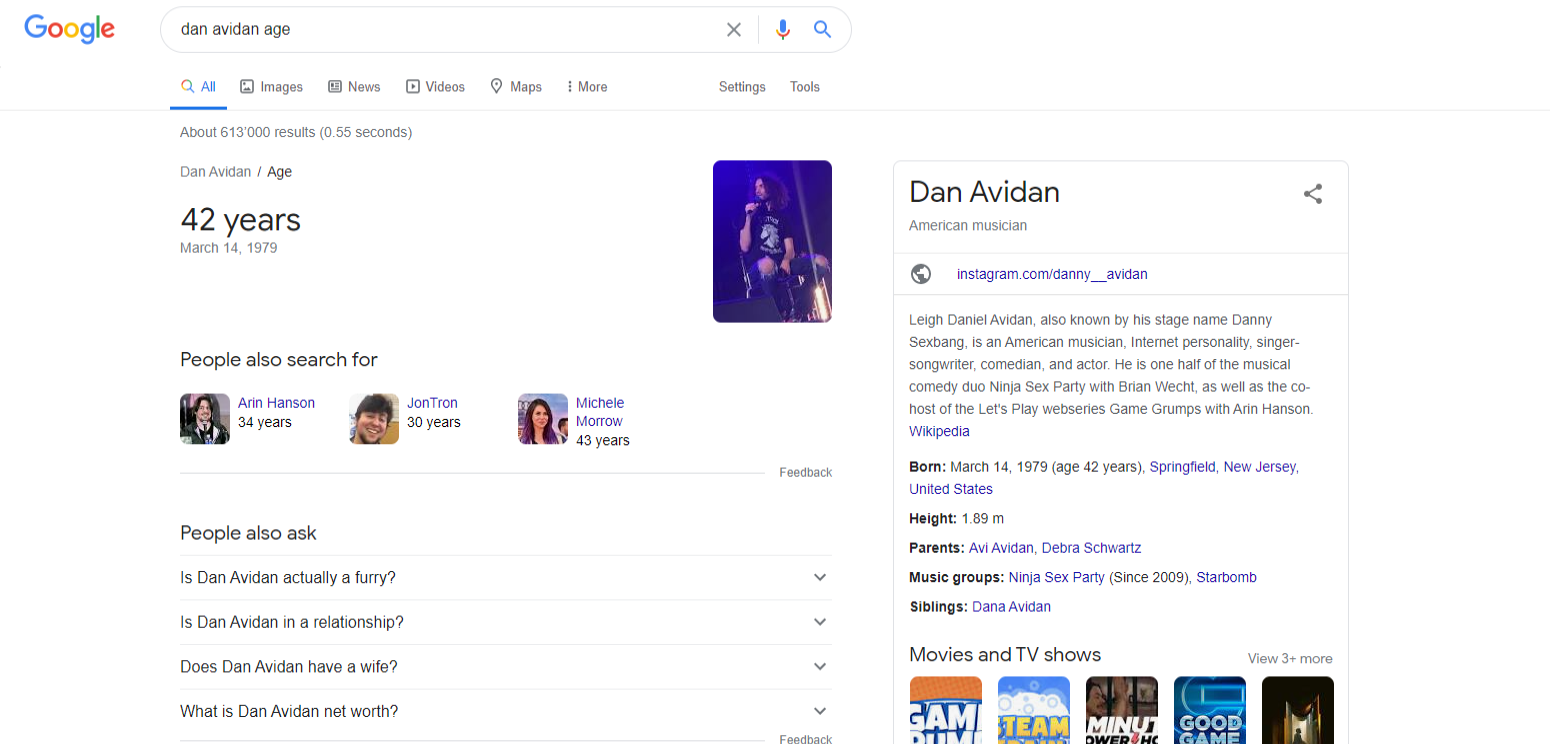Click the Google logo
The image size is (1550, 744).
pos(70,29)
